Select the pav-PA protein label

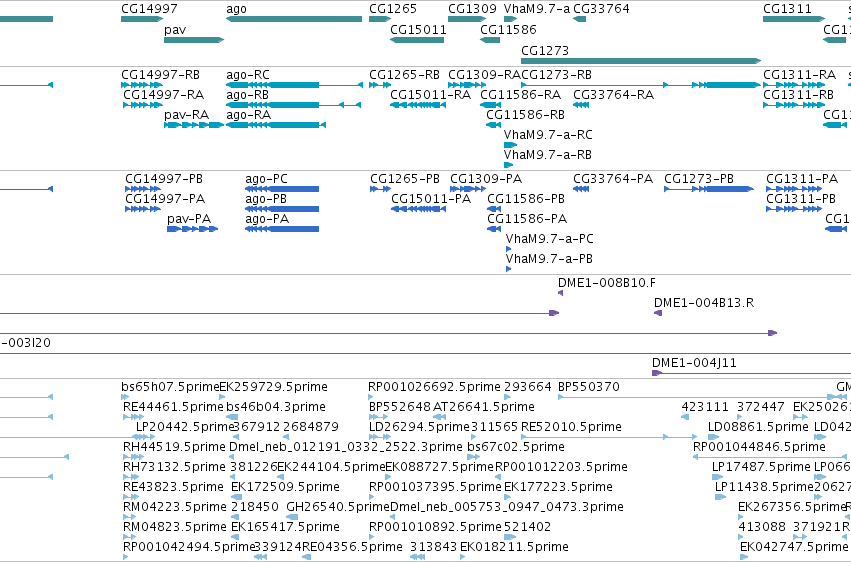[189, 219]
